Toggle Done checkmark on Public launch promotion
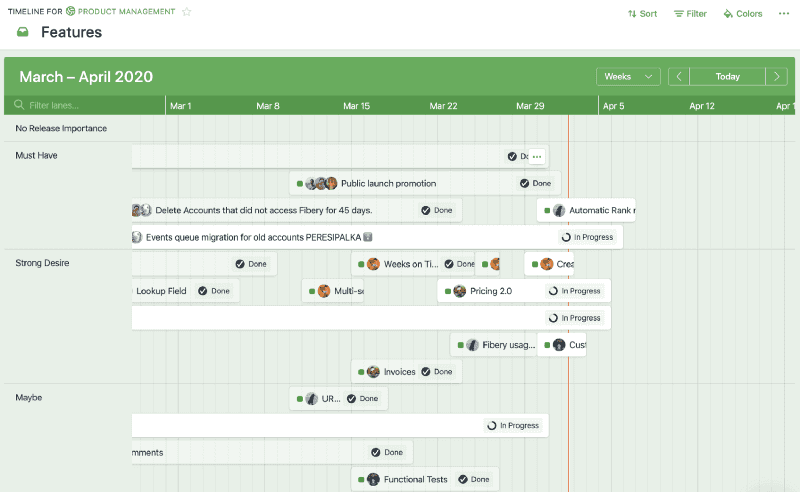The height and width of the screenshot is (492, 800). [x=524, y=184]
